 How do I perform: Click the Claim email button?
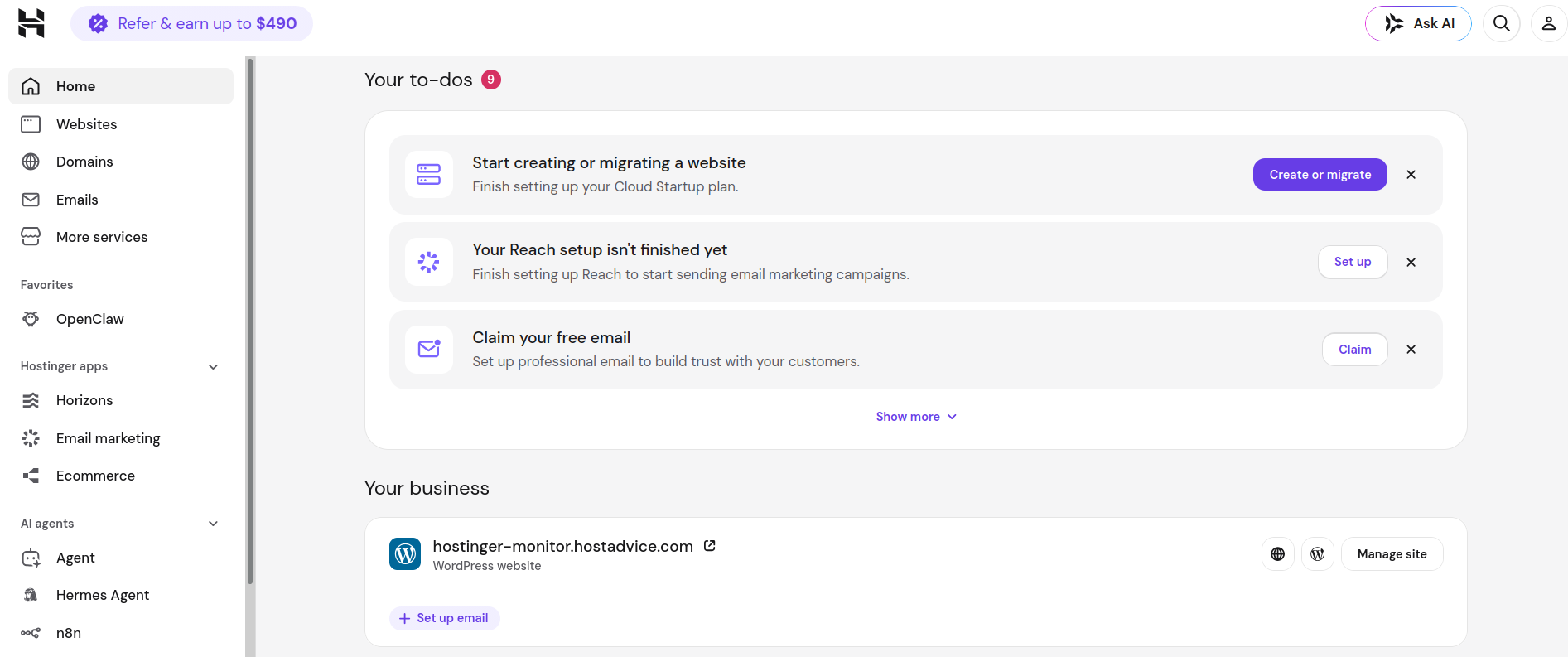pos(1354,350)
